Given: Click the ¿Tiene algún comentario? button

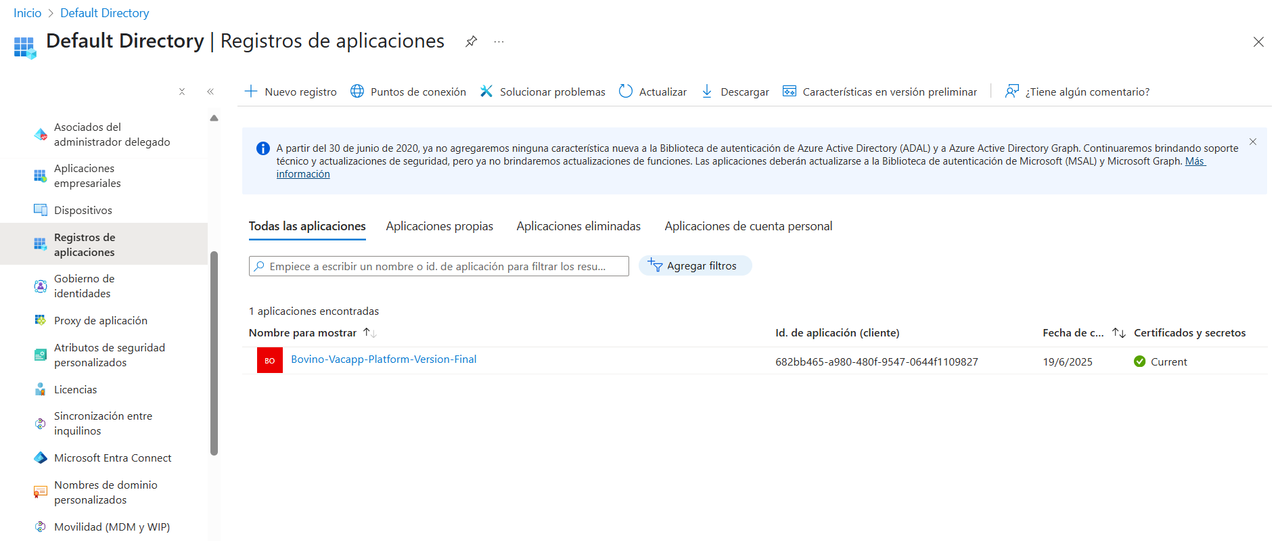Looking at the screenshot, I should 1077,91.
